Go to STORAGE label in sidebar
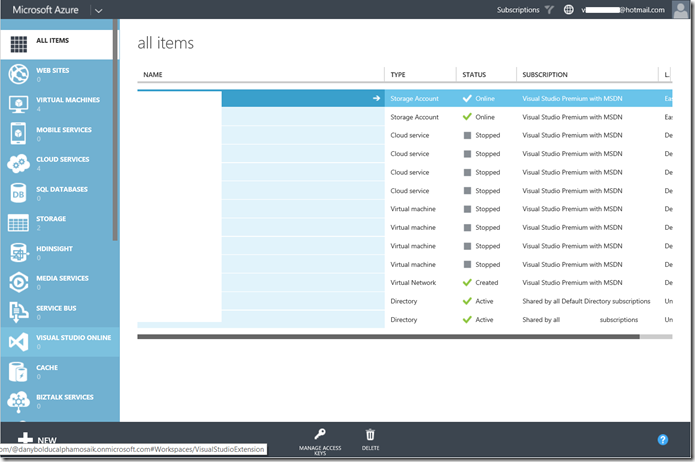Viewport: 695px width, 462px height. point(51,219)
